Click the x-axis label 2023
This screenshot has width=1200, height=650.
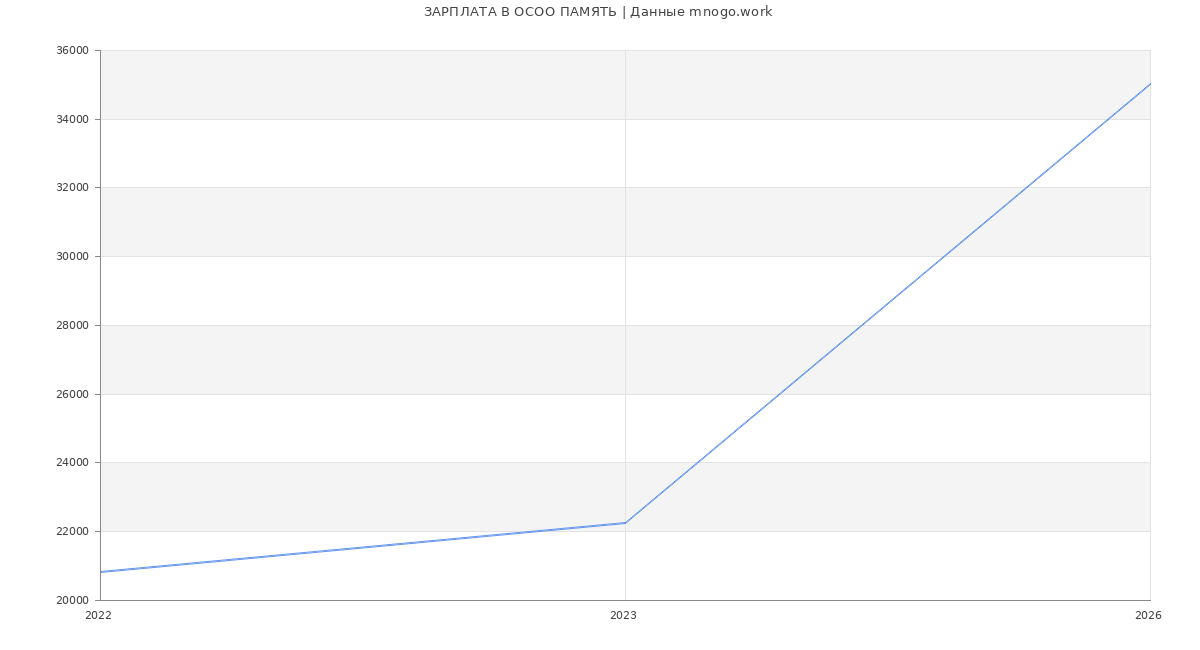point(623,616)
